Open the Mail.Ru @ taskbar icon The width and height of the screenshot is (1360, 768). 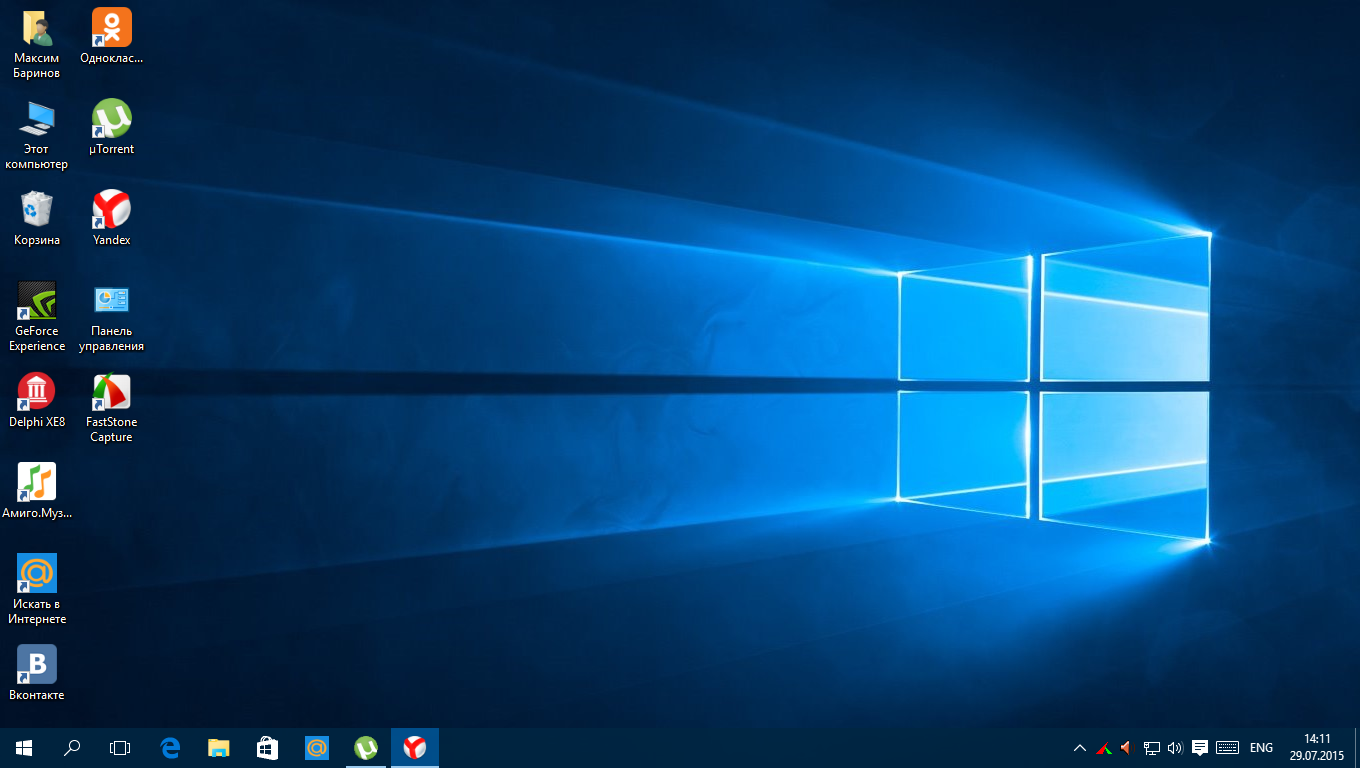click(316, 747)
